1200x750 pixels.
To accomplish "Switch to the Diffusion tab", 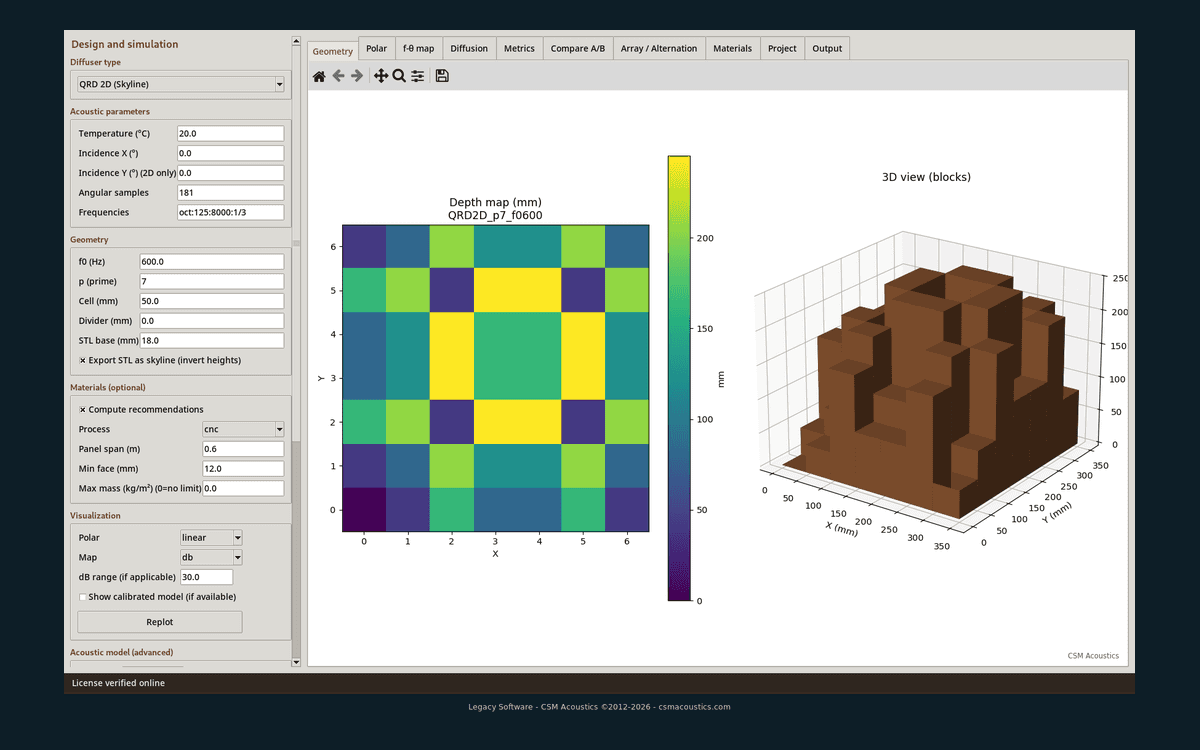I will (x=469, y=48).
